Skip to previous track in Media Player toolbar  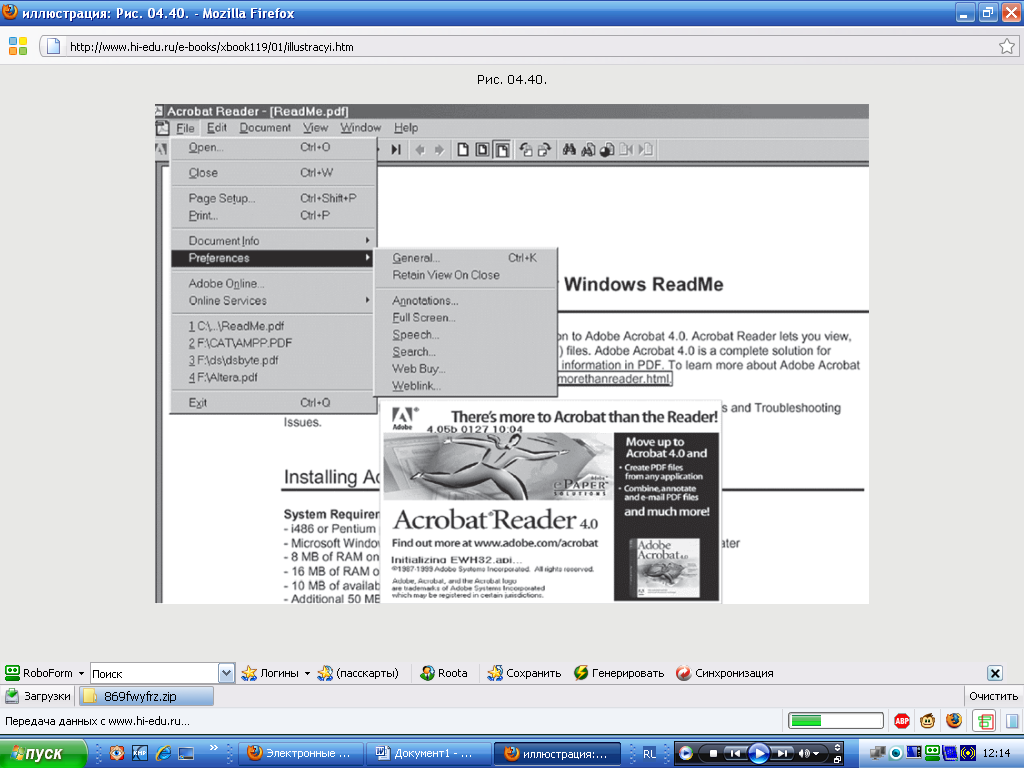pos(735,754)
